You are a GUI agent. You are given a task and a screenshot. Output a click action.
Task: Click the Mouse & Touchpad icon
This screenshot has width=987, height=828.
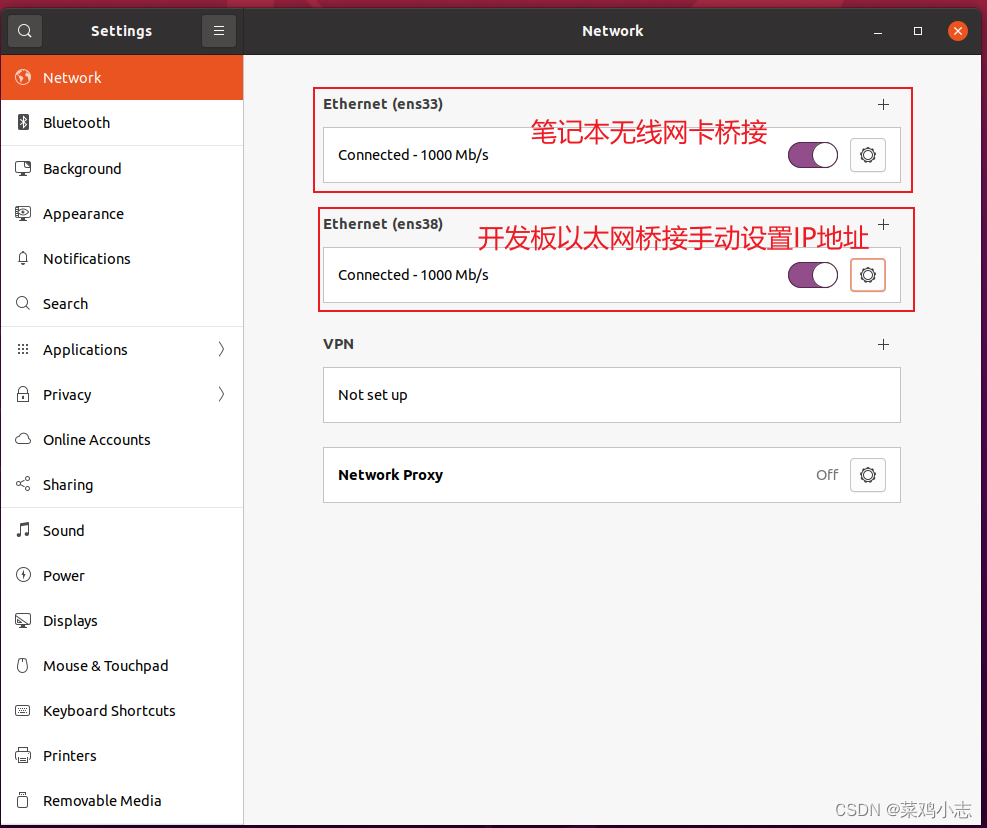pos(23,666)
